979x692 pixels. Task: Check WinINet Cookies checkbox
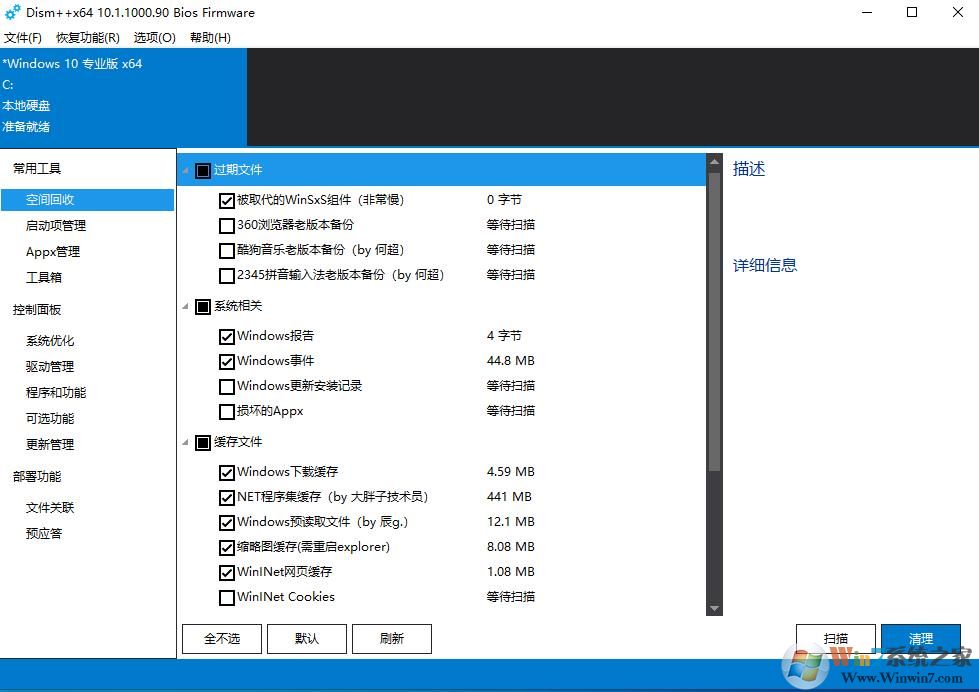click(227, 598)
